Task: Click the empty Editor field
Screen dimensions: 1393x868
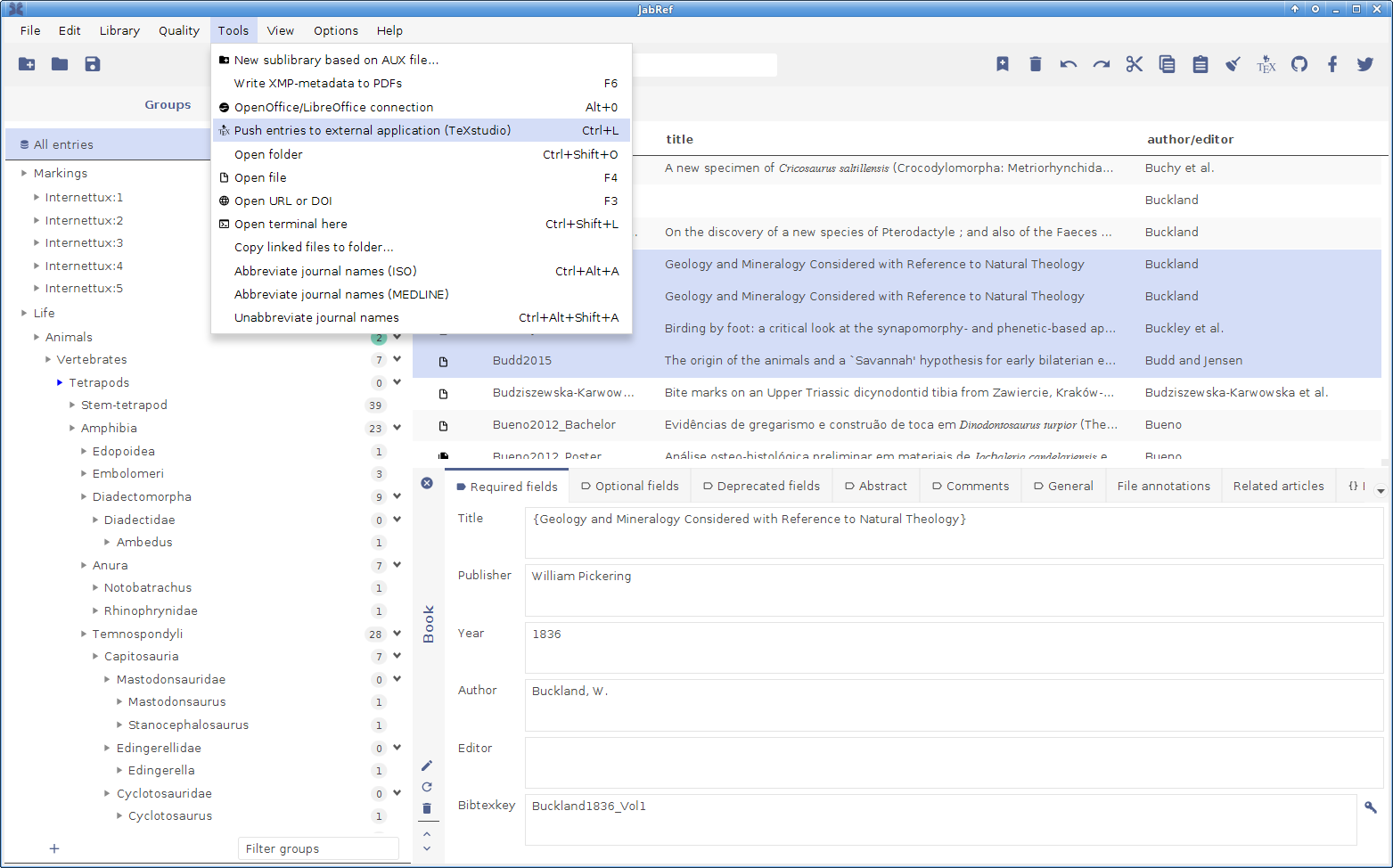Action: 954,762
